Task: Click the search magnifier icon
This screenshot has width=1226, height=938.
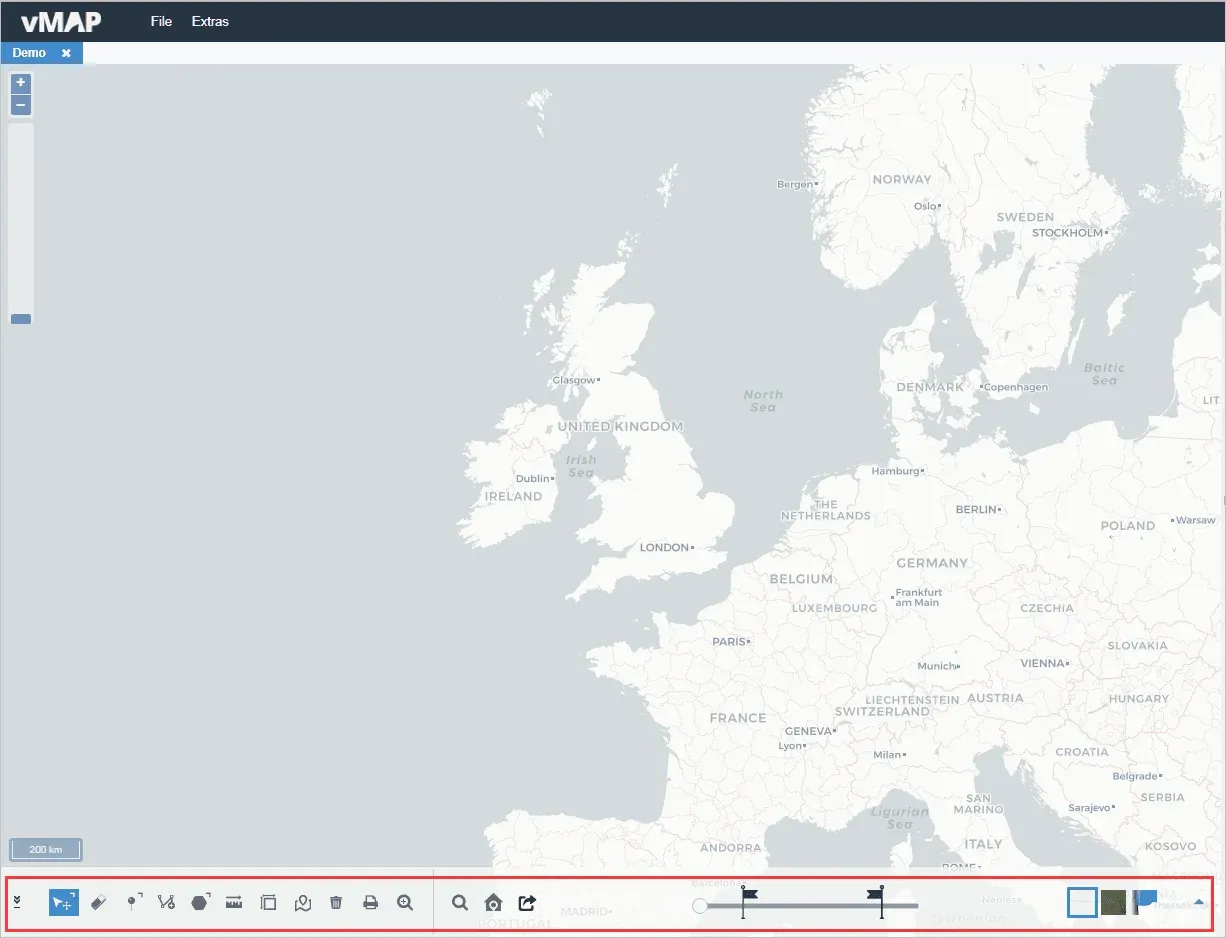Action: point(460,902)
